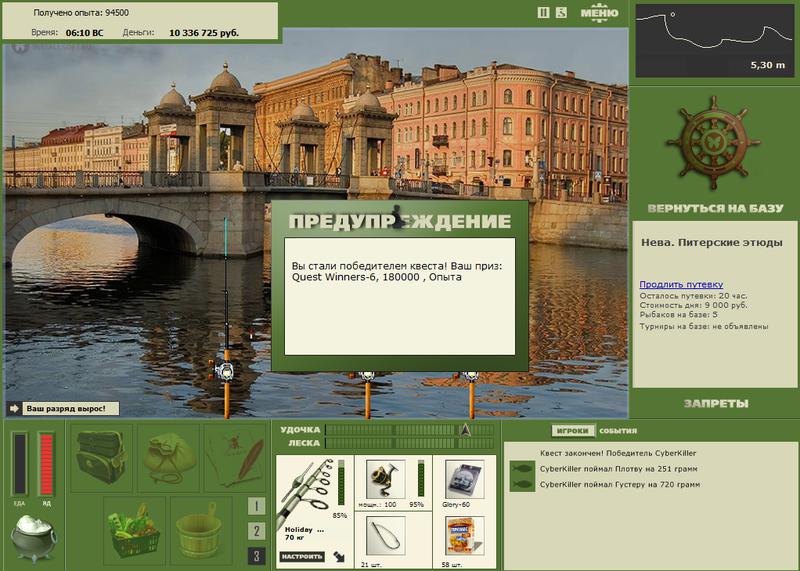Select the Holiday fishing rod thumbnail
Viewport: 800px width, 571px height.
tap(305, 491)
